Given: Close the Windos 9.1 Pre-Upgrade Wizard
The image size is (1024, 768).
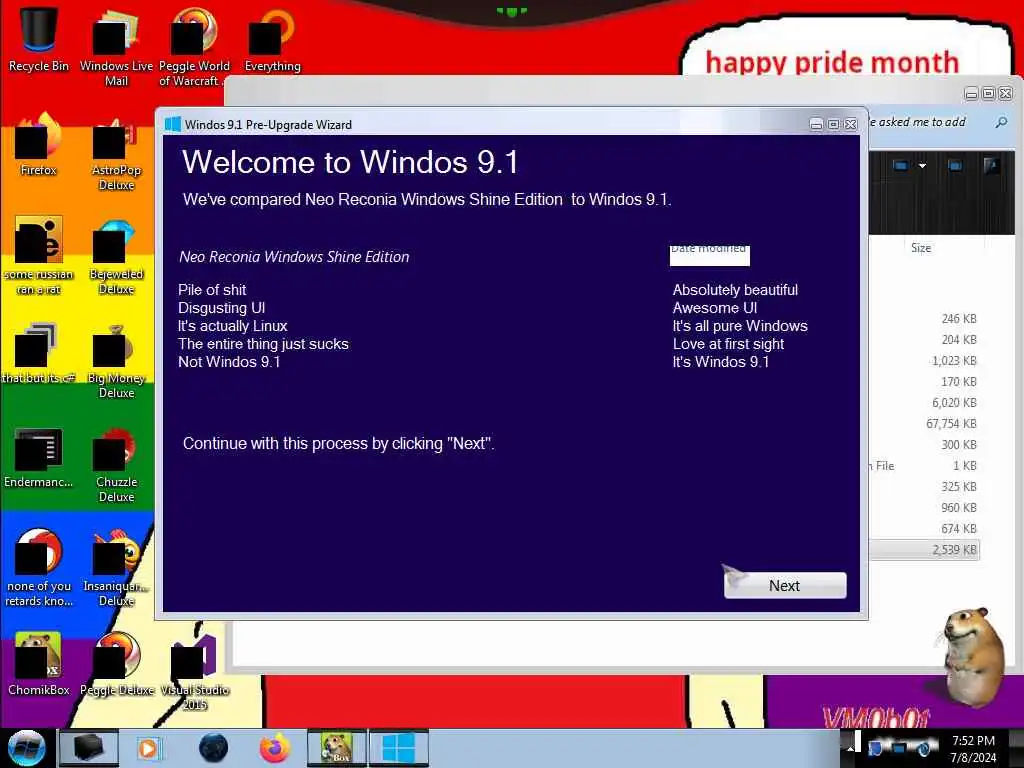Looking at the screenshot, I should (x=851, y=124).
